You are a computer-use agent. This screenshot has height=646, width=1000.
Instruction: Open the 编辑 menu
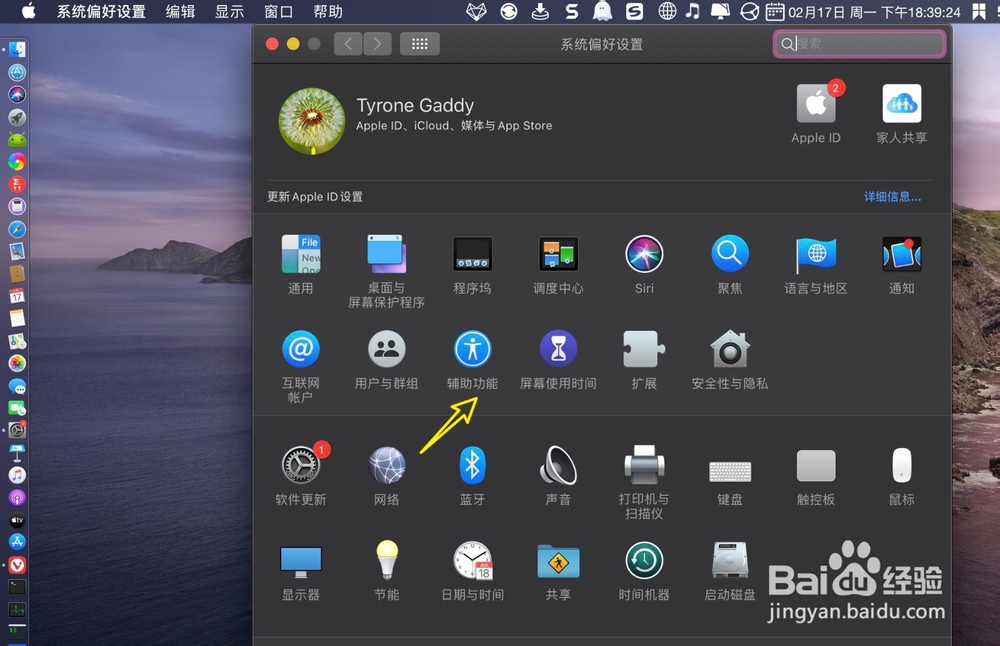[178, 12]
